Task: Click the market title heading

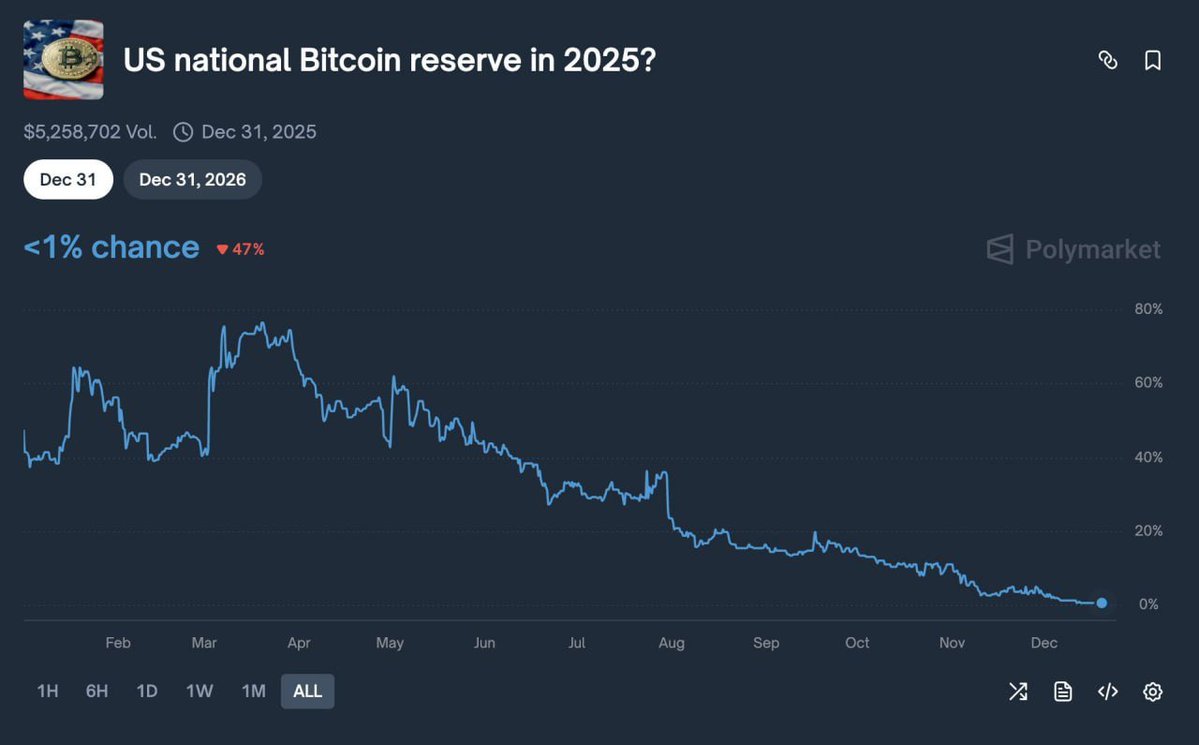Action: 389,60
